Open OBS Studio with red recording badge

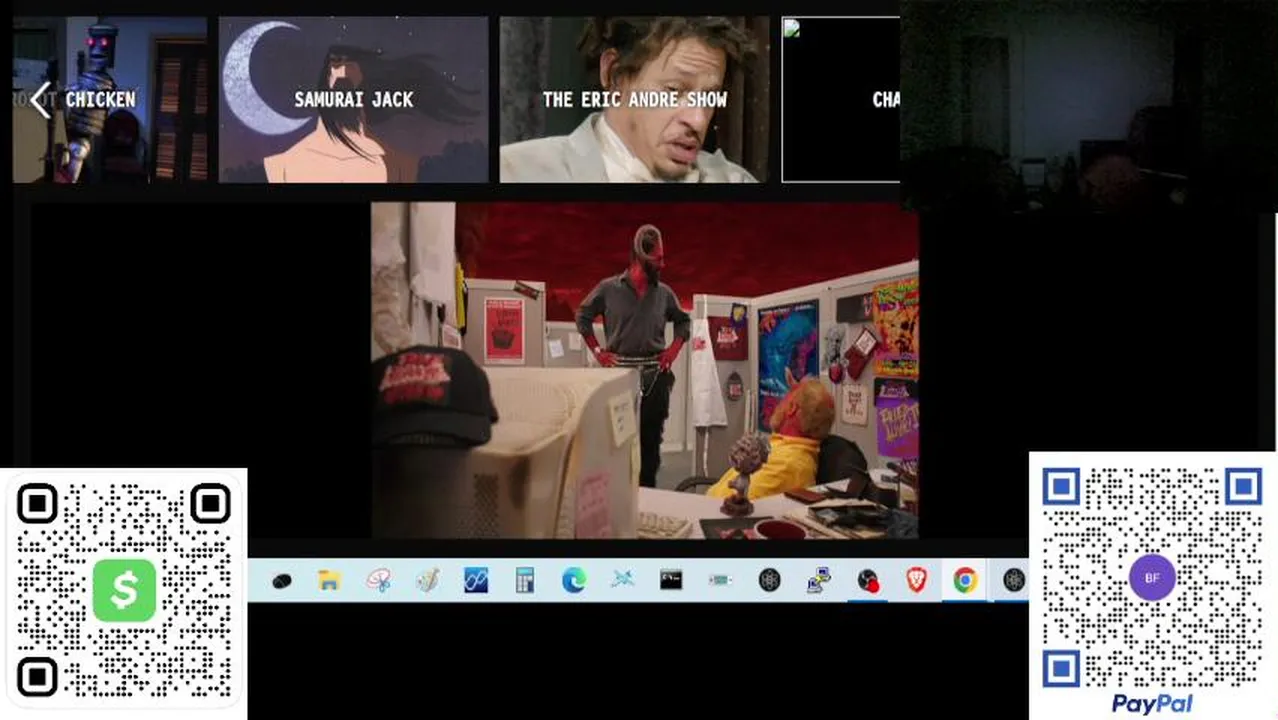[x=867, y=580]
